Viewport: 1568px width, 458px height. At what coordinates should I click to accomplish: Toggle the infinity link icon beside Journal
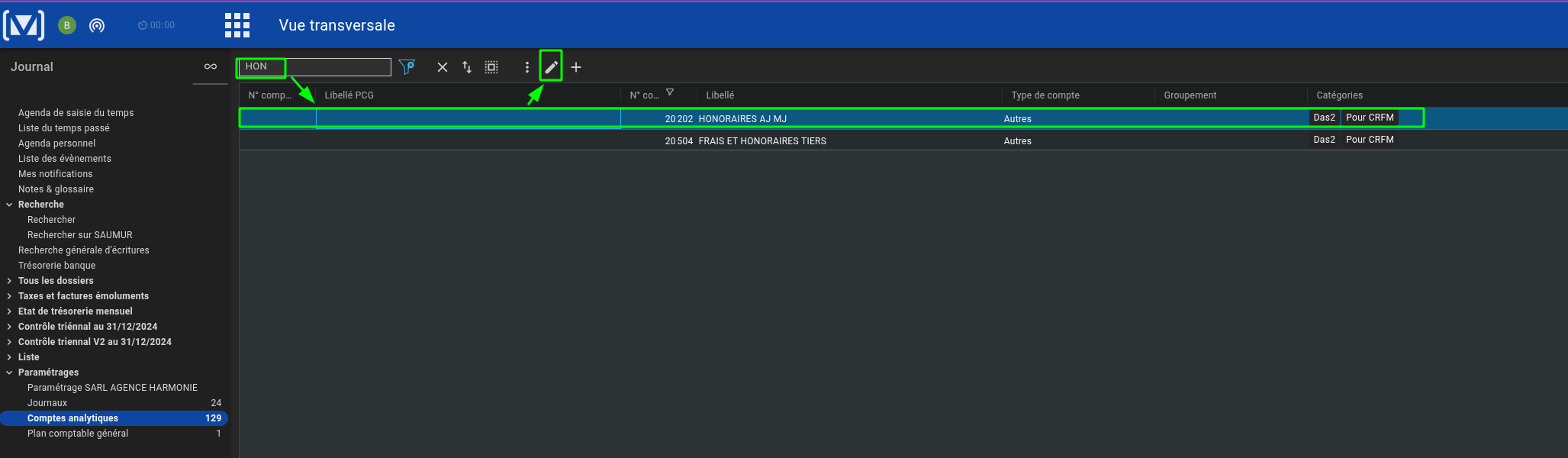pyautogui.click(x=211, y=67)
